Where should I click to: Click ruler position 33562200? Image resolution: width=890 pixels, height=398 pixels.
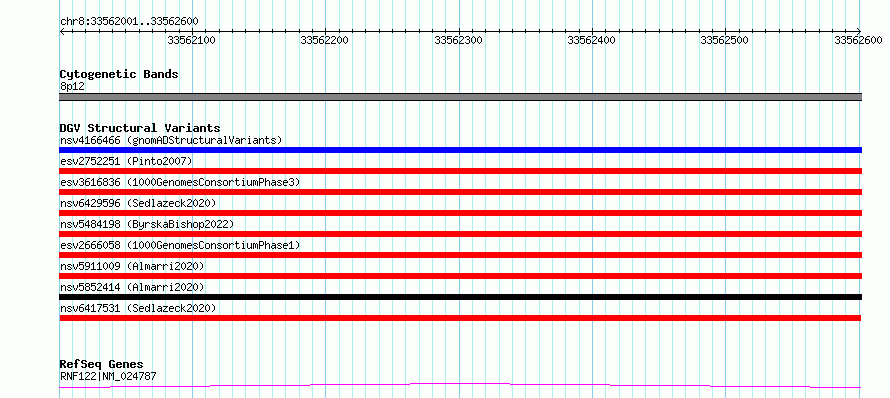click(x=325, y=40)
